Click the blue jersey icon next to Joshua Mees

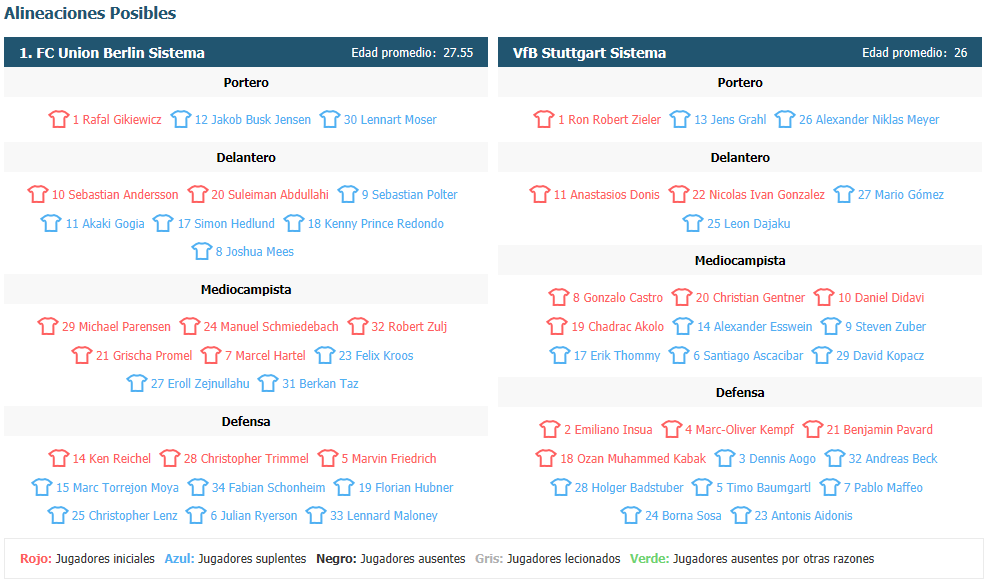tap(202, 251)
